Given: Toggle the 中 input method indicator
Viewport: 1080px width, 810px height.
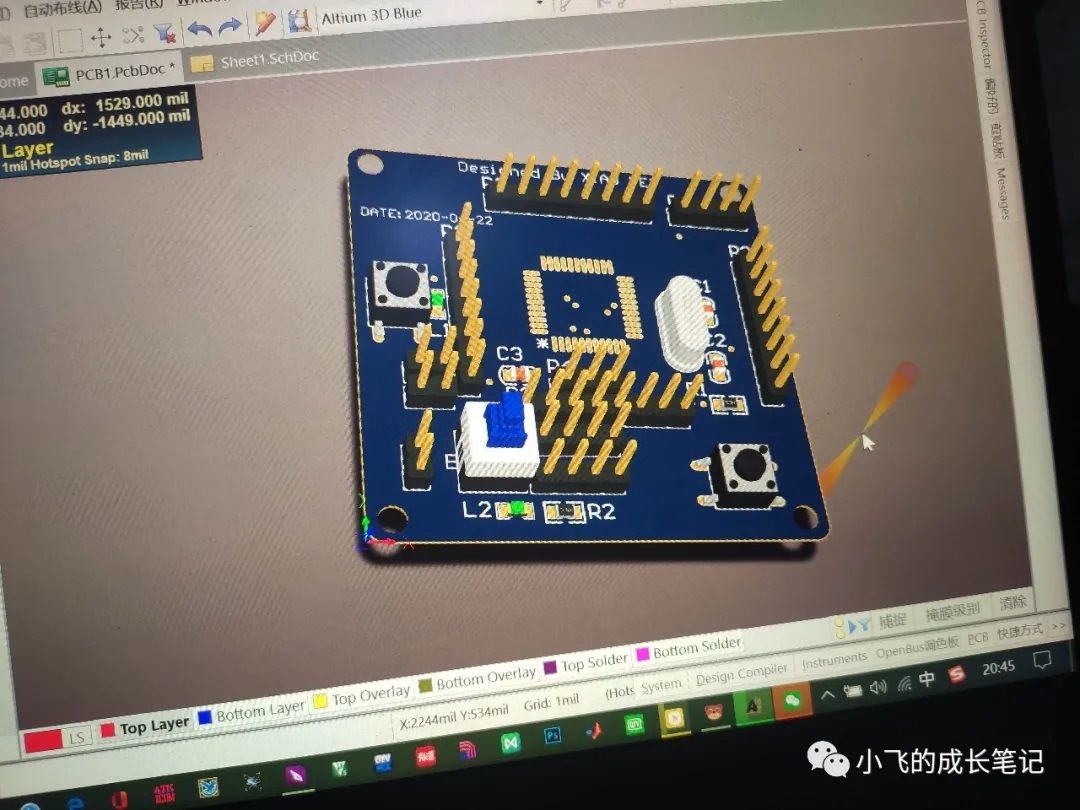Looking at the screenshot, I should 927,679.
